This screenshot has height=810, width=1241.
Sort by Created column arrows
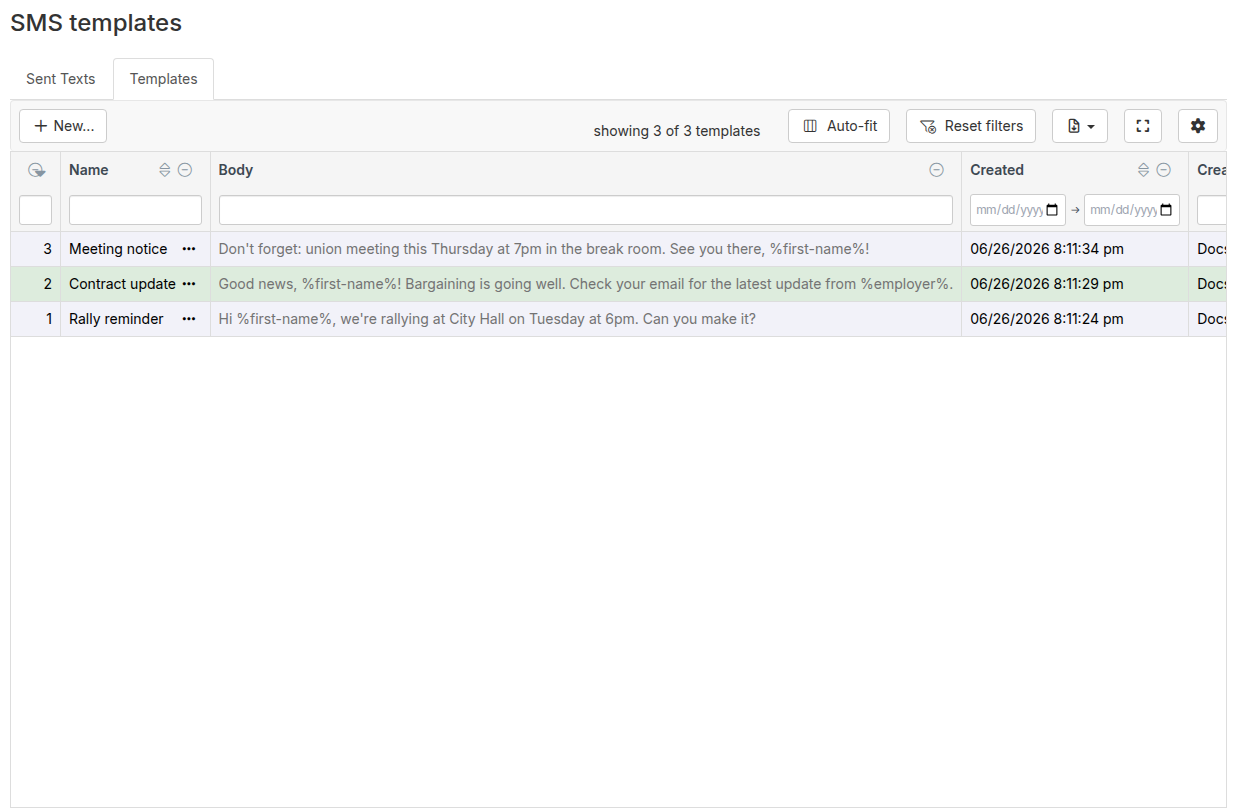tap(1144, 170)
